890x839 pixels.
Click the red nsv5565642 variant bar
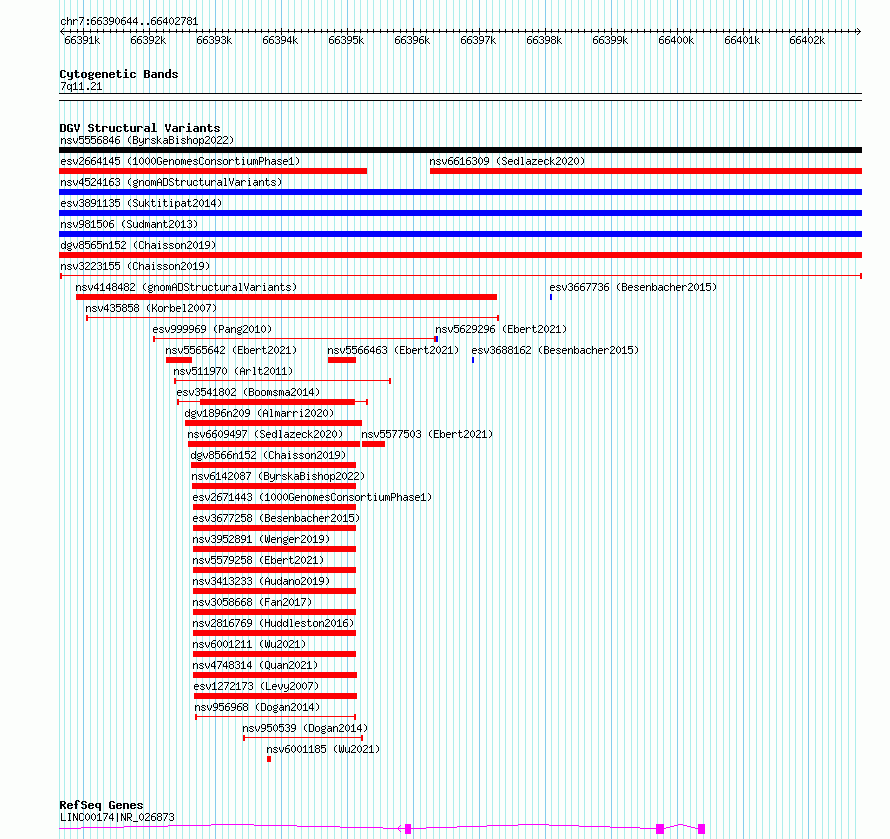(x=179, y=360)
